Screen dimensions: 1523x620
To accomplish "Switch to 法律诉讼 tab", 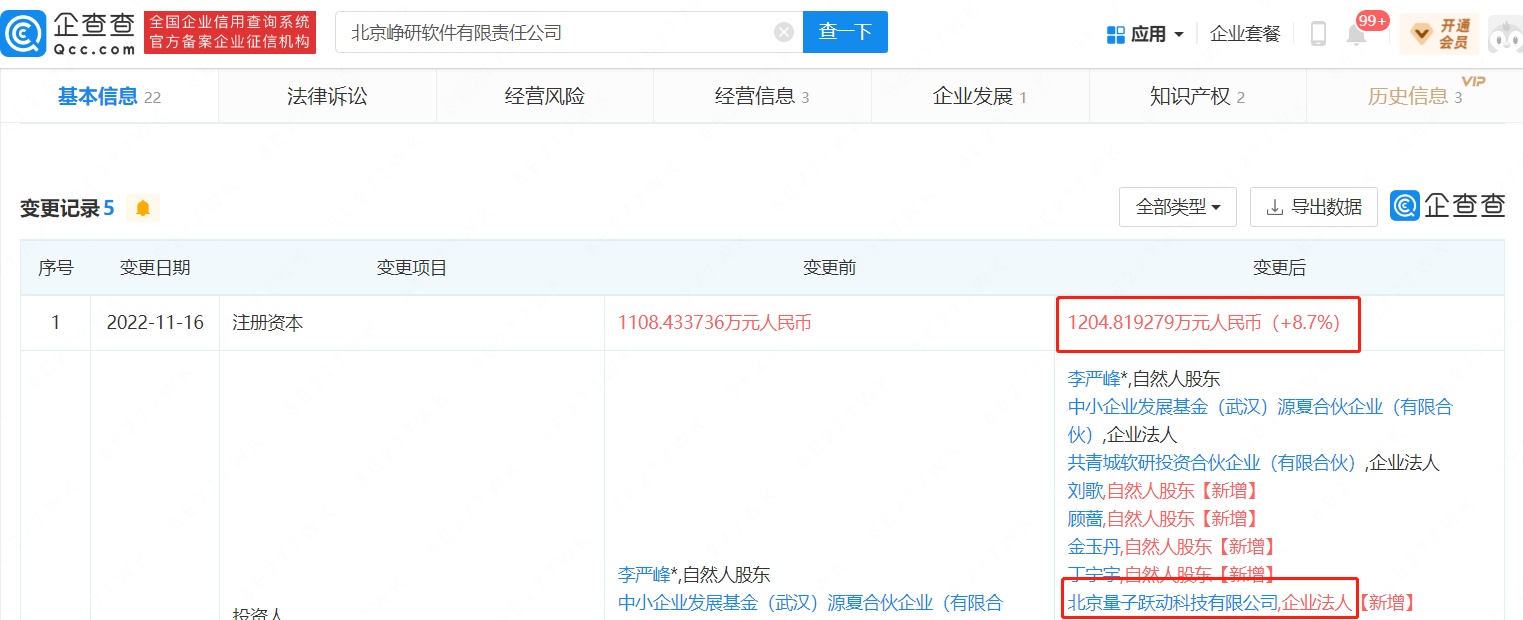I will 327,97.
